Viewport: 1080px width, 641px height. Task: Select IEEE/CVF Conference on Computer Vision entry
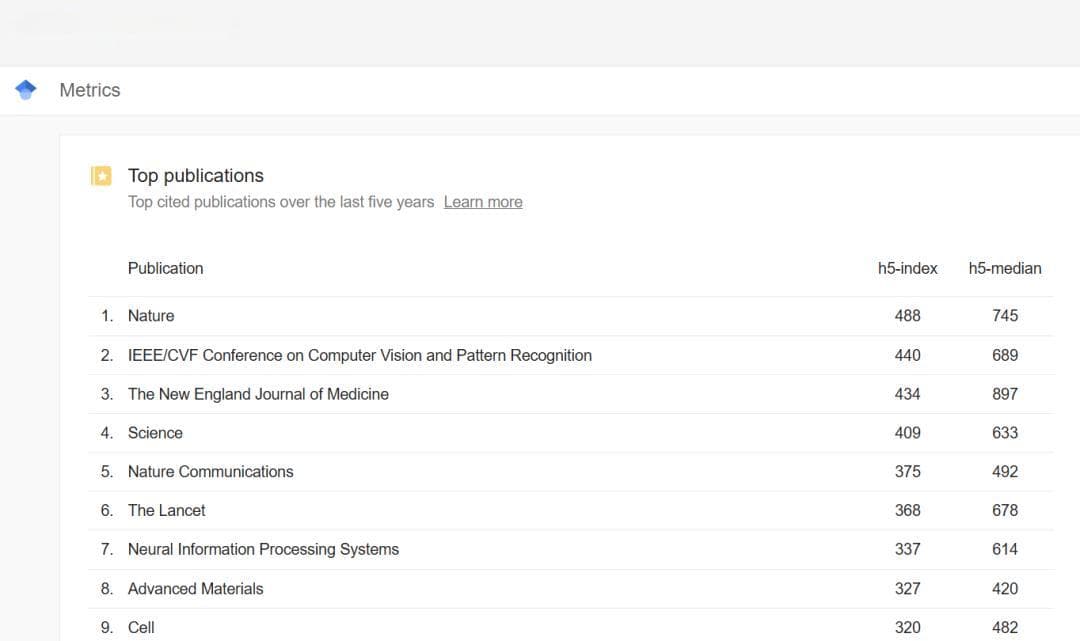pyautogui.click(x=360, y=355)
